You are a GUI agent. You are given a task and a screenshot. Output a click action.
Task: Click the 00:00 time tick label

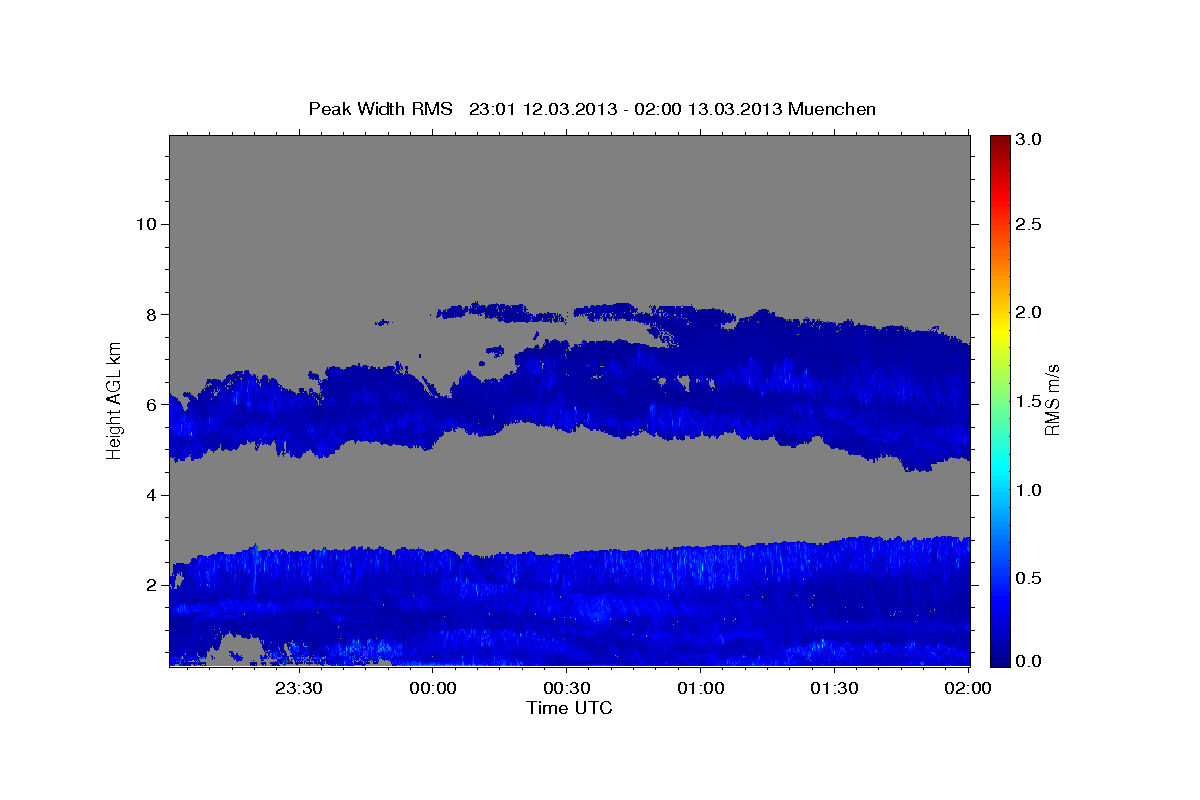pos(433,689)
